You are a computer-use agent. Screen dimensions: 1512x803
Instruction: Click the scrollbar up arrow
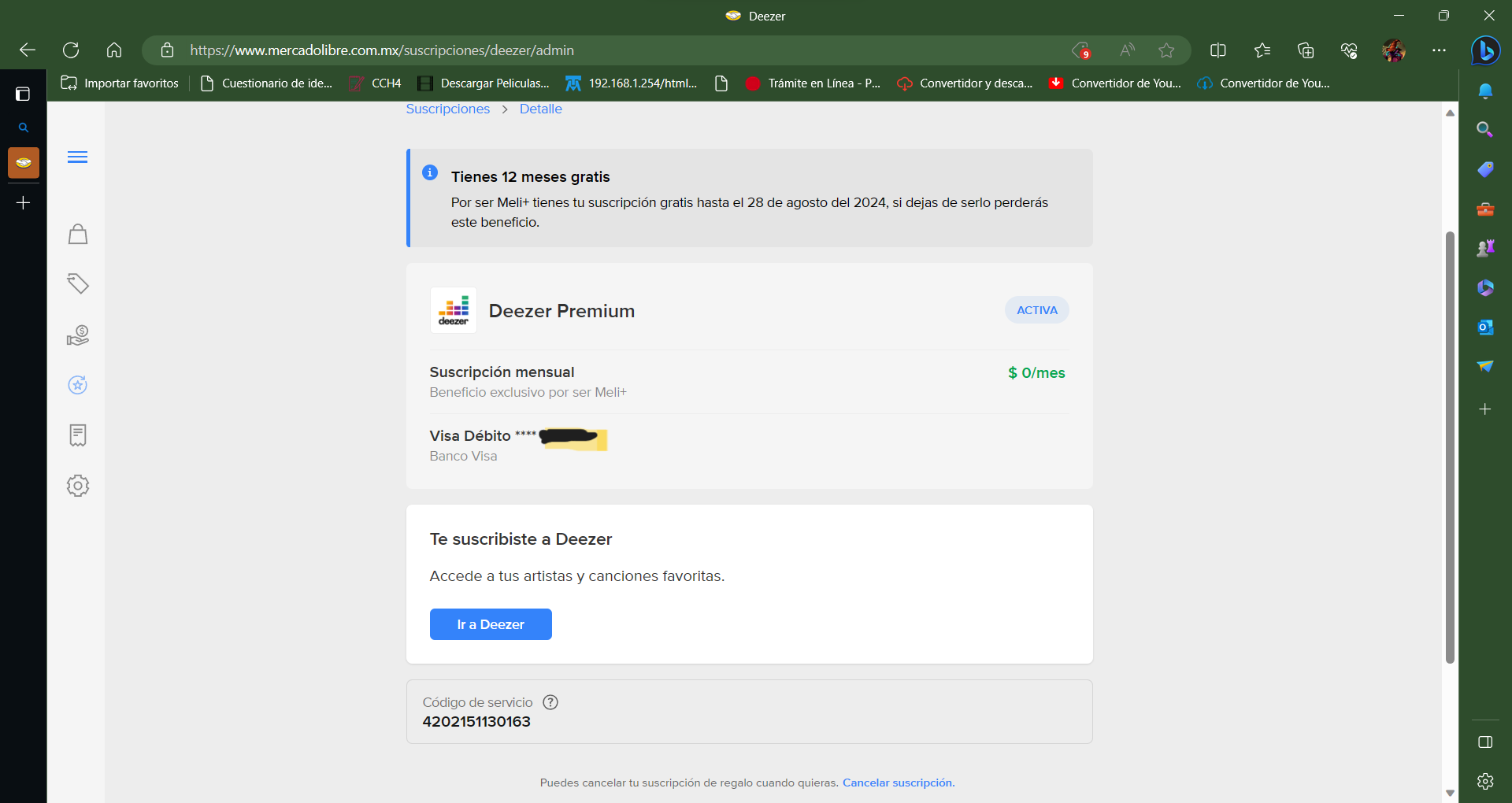1450,113
